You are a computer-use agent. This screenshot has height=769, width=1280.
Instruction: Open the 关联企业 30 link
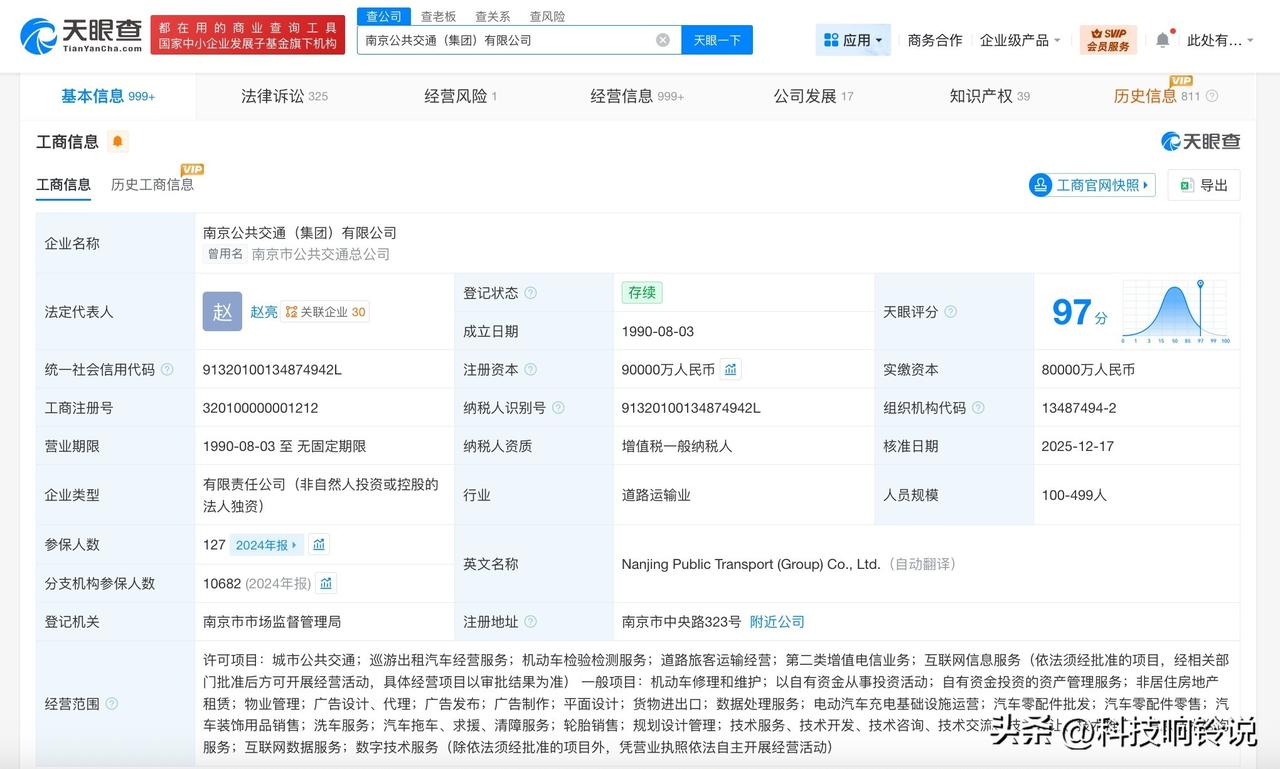point(326,311)
